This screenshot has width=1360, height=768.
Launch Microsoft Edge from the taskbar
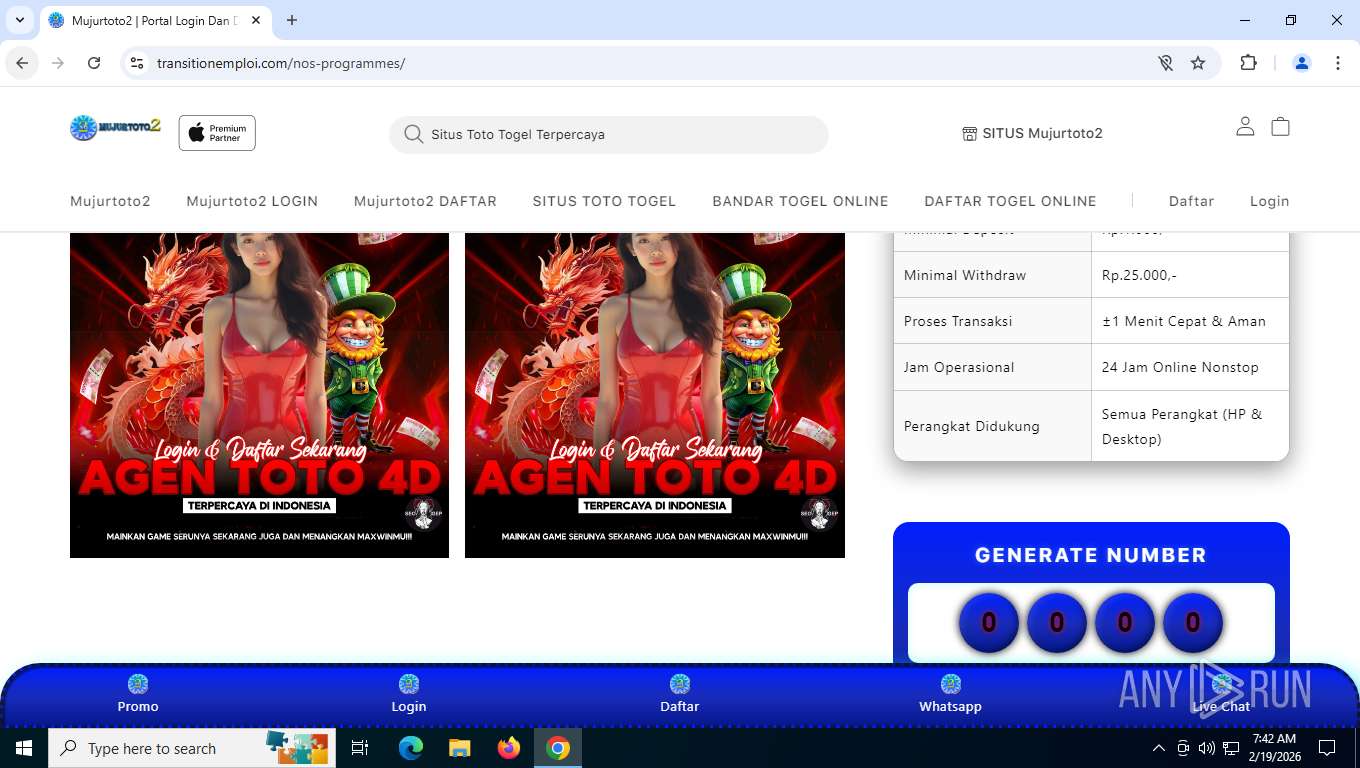(x=410, y=748)
